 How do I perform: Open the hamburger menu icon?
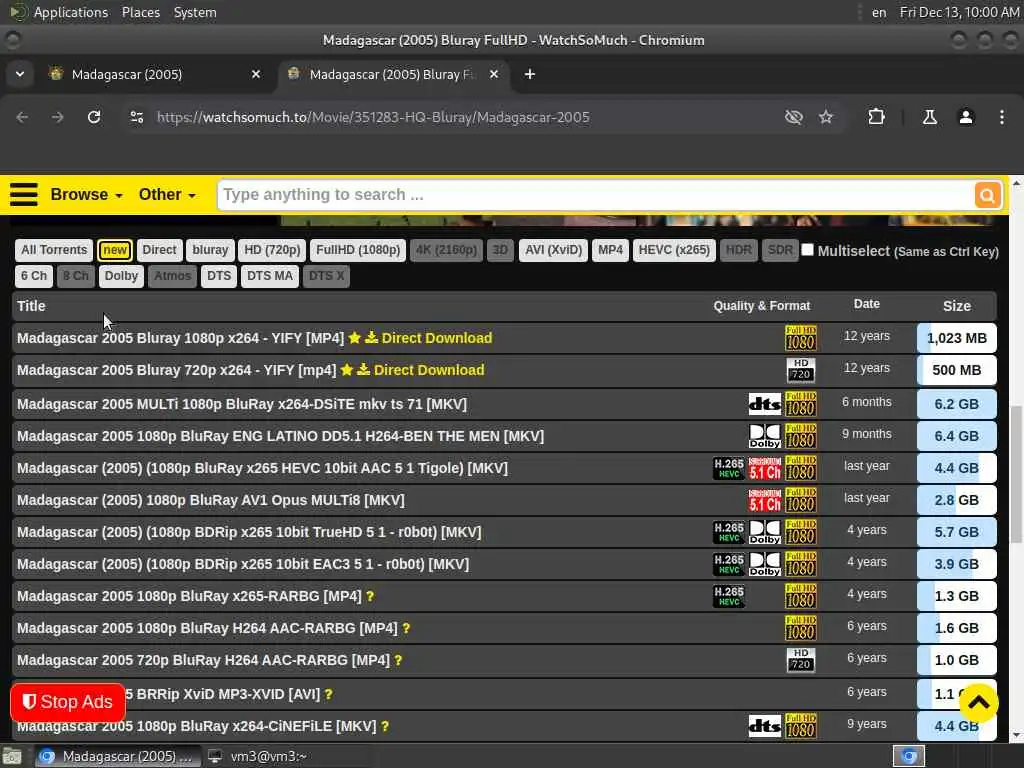(24, 195)
